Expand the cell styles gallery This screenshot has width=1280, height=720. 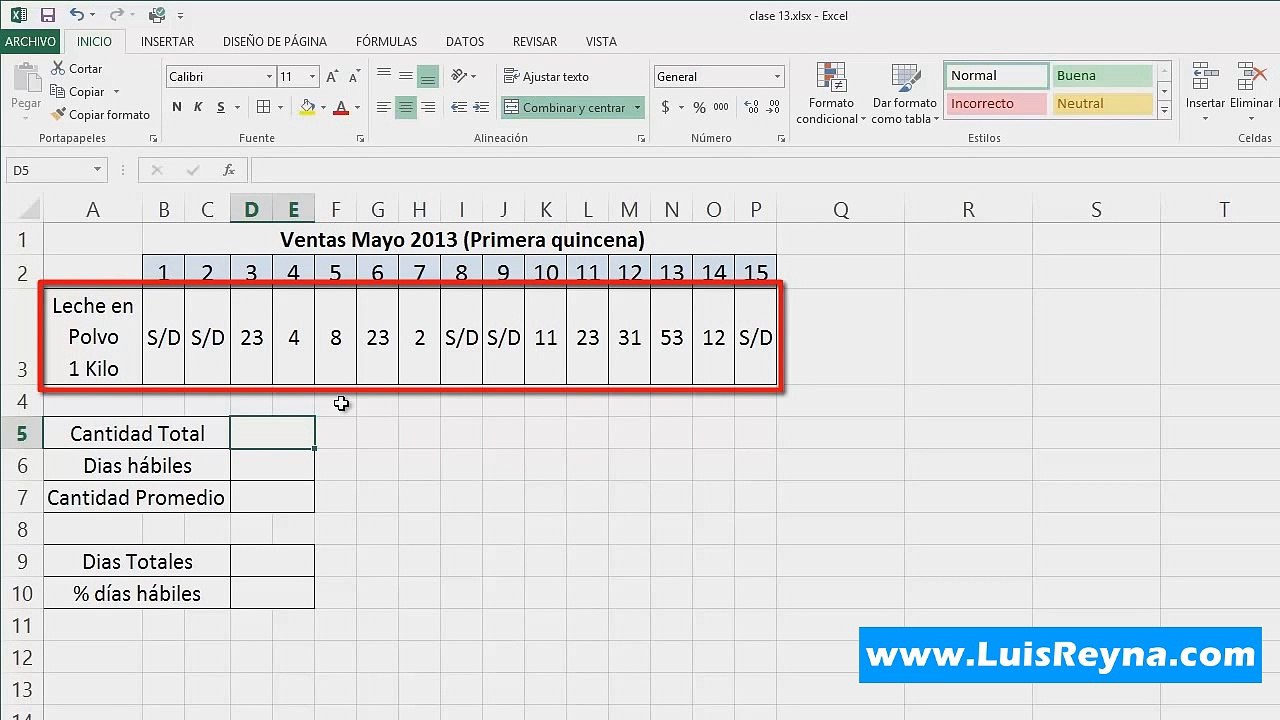click(x=1164, y=112)
